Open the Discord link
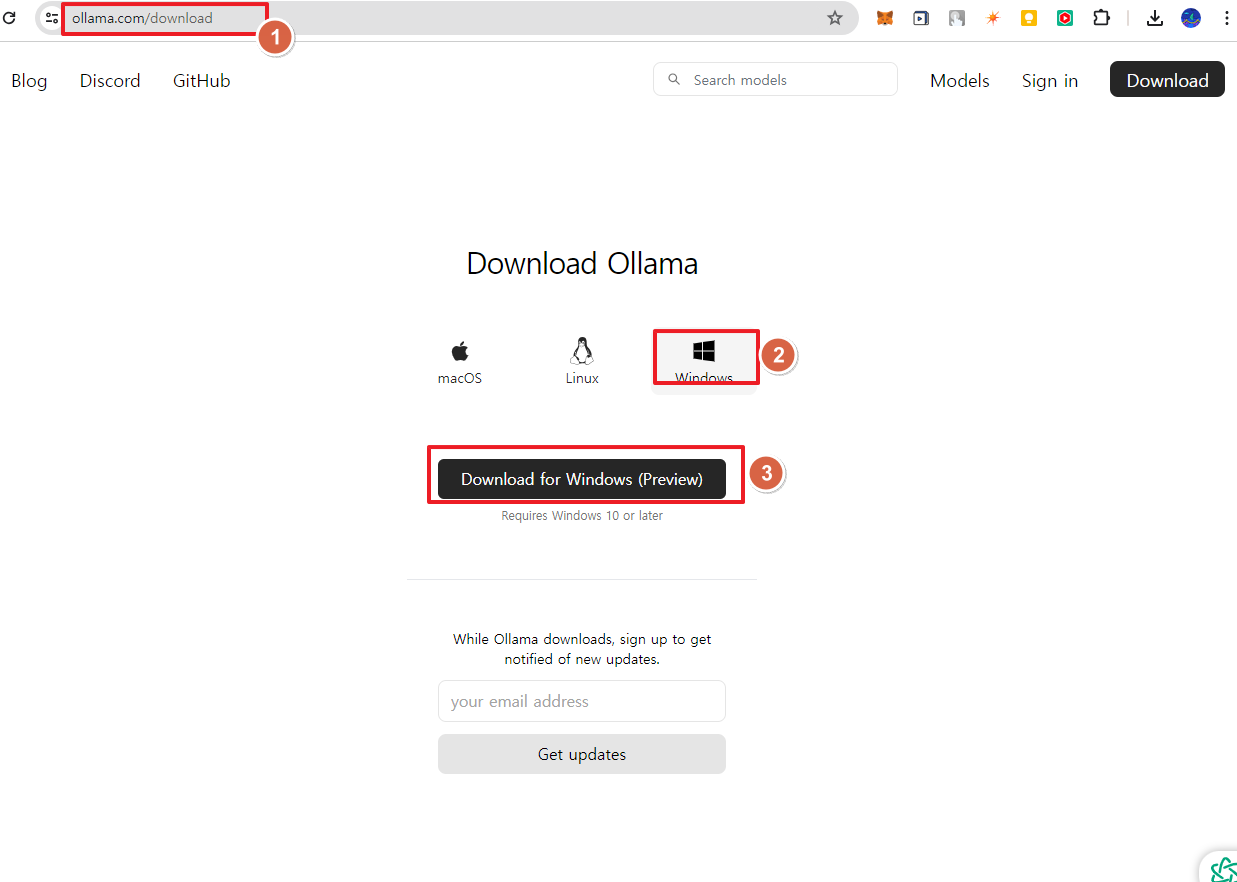The height and width of the screenshot is (882, 1237). click(110, 81)
